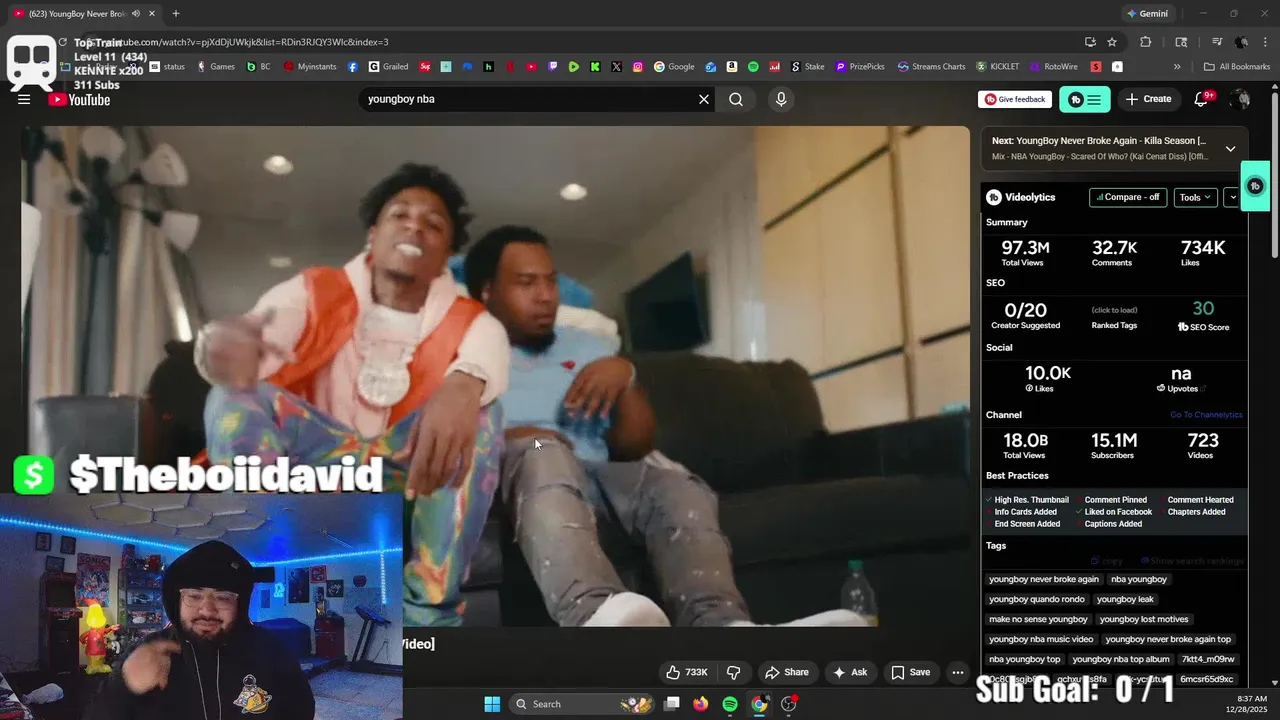Screen dimensions: 1280x720
Task: Open the Videolytics Tools dropdown
Action: coord(1195,197)
